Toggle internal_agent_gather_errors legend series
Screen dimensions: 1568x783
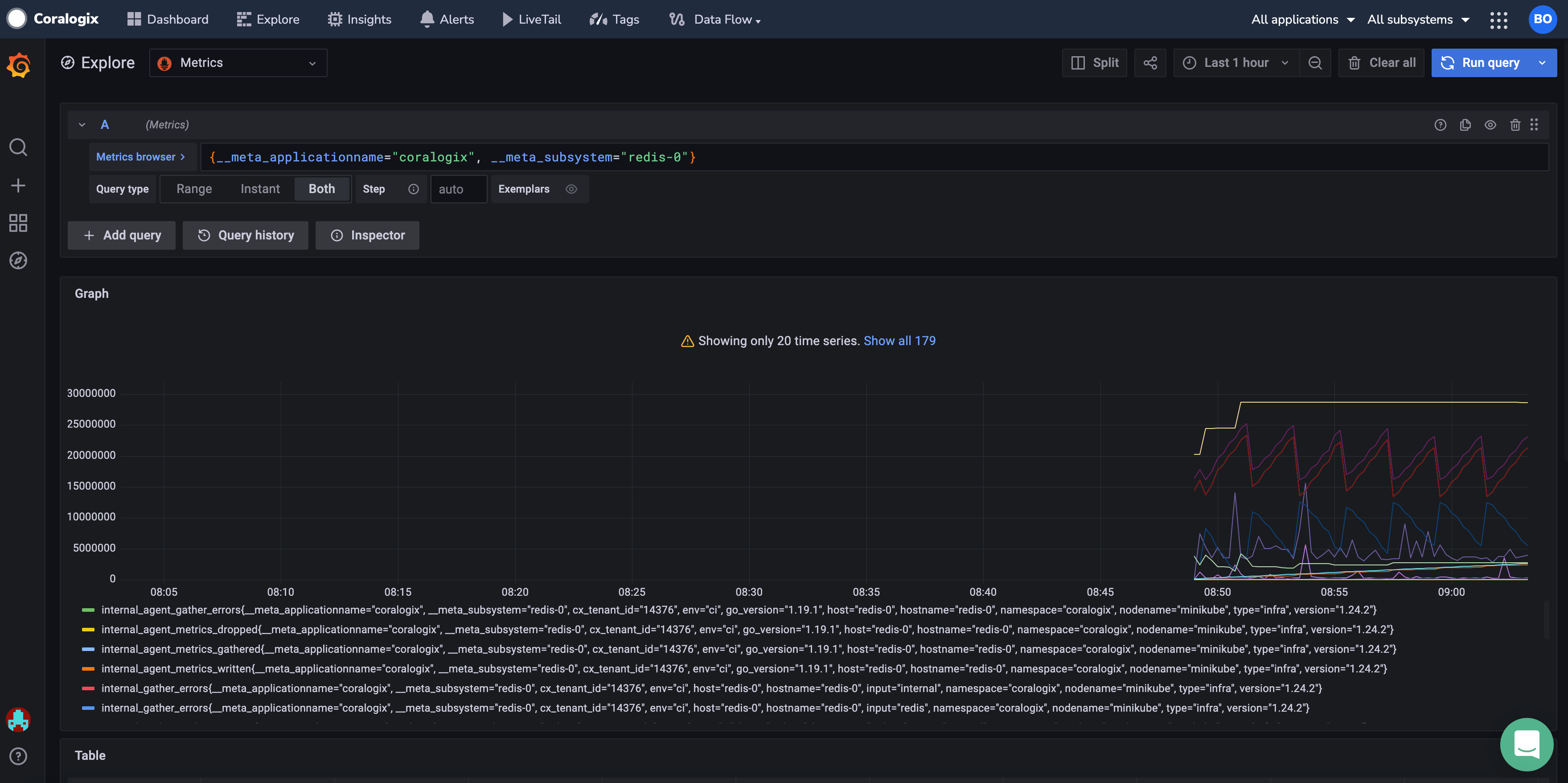(x=739, y=610)
